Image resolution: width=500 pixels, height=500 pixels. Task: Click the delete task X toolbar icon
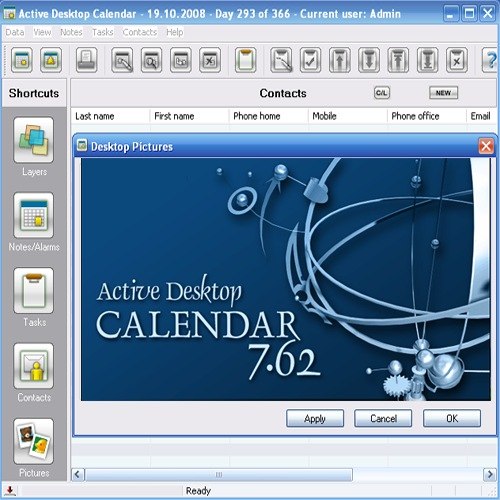(x=457, y=60)
